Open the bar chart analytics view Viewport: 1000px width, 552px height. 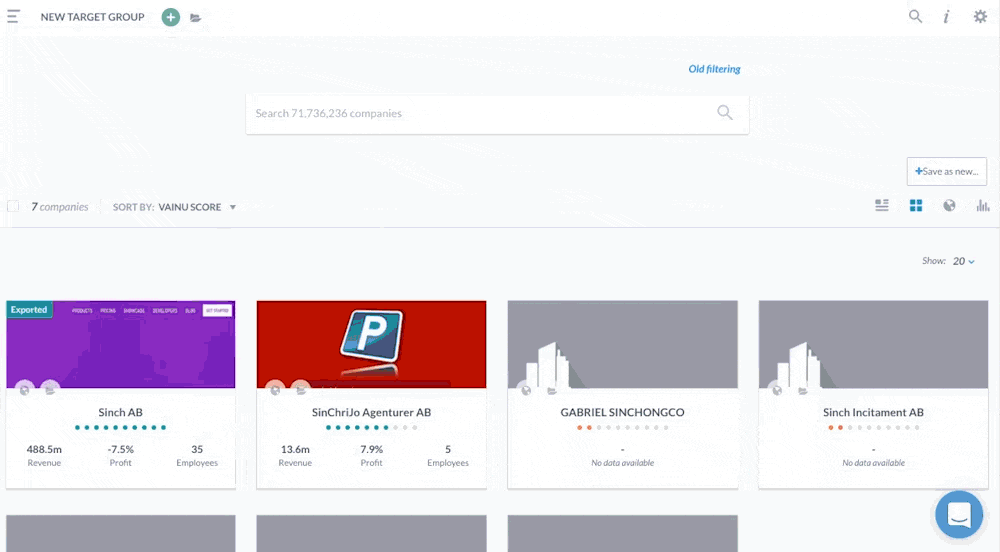983,206
